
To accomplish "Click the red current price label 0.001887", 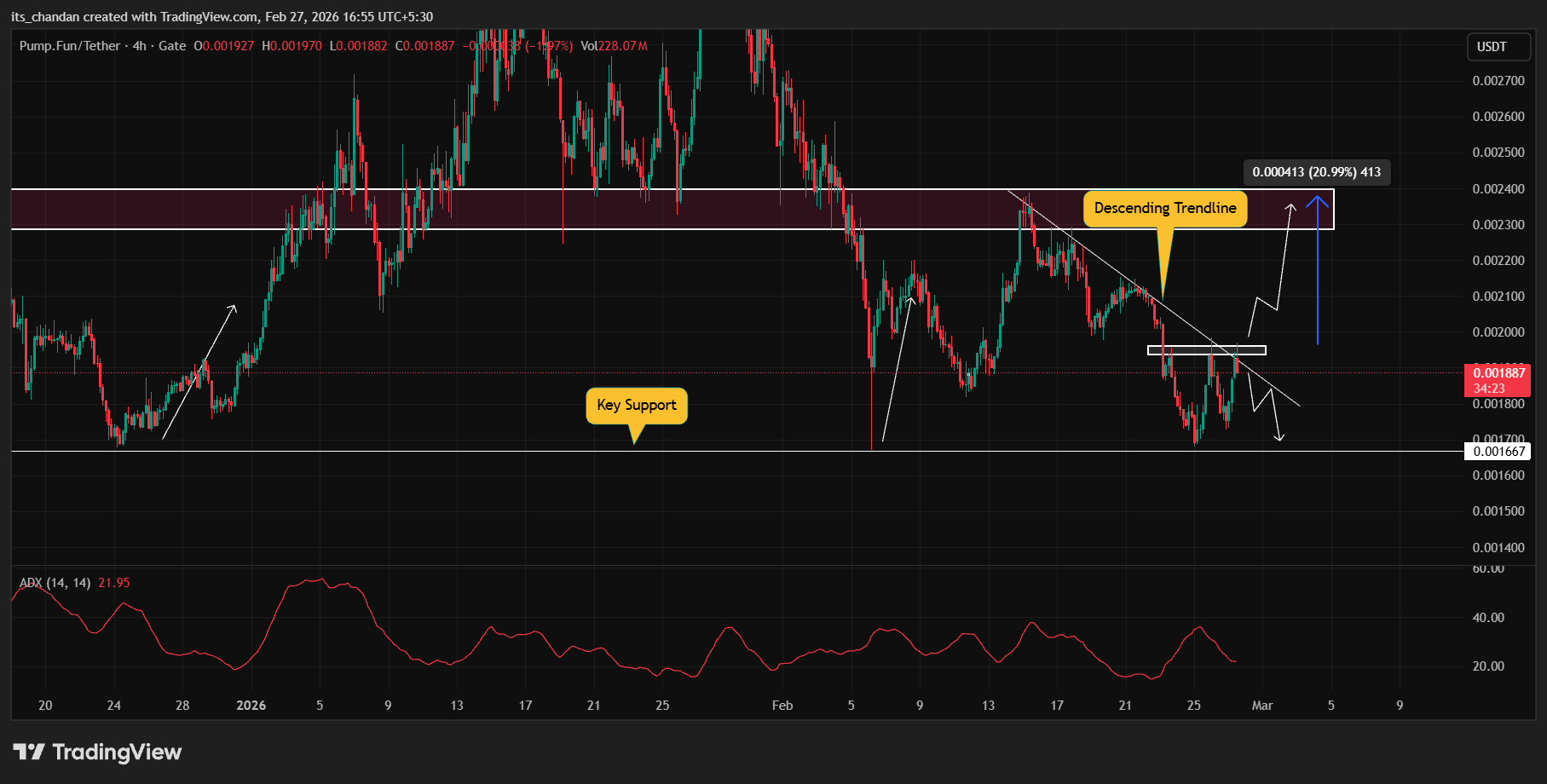I will [x=1497, y=372].
